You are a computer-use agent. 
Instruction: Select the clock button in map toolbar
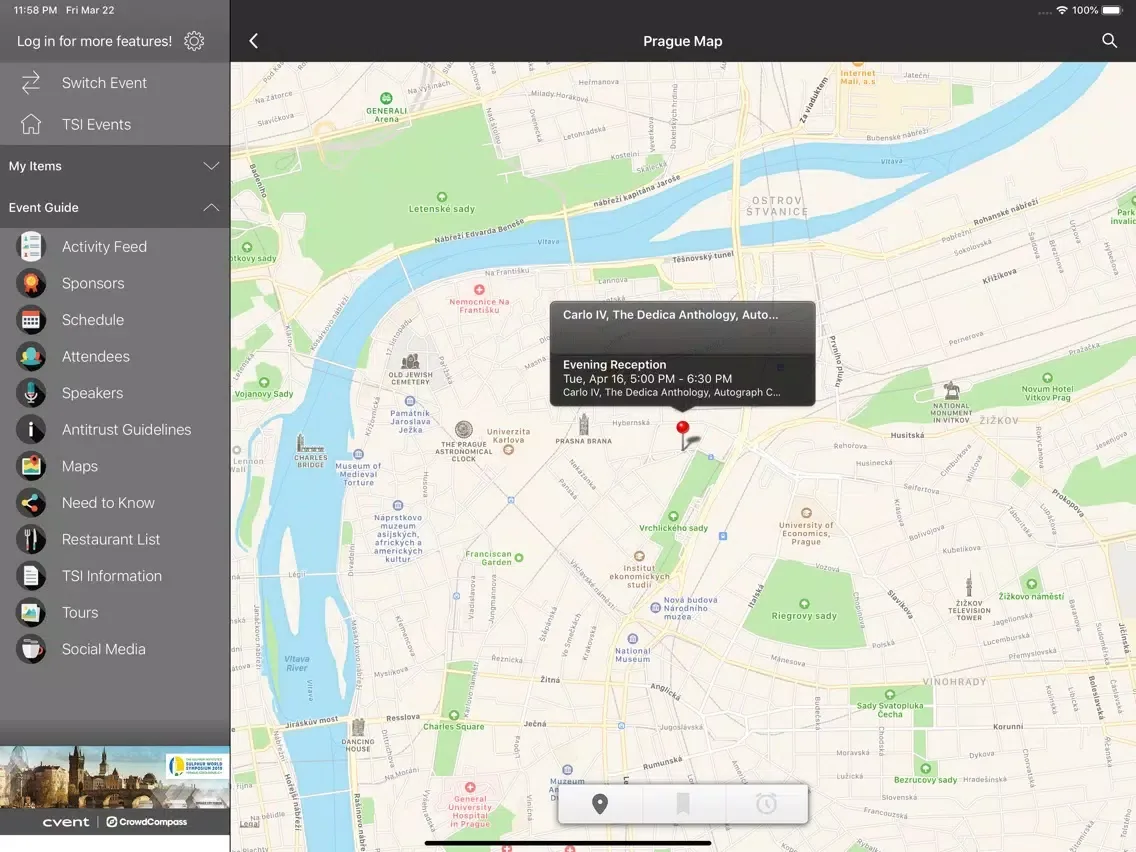tap(766, 803)
